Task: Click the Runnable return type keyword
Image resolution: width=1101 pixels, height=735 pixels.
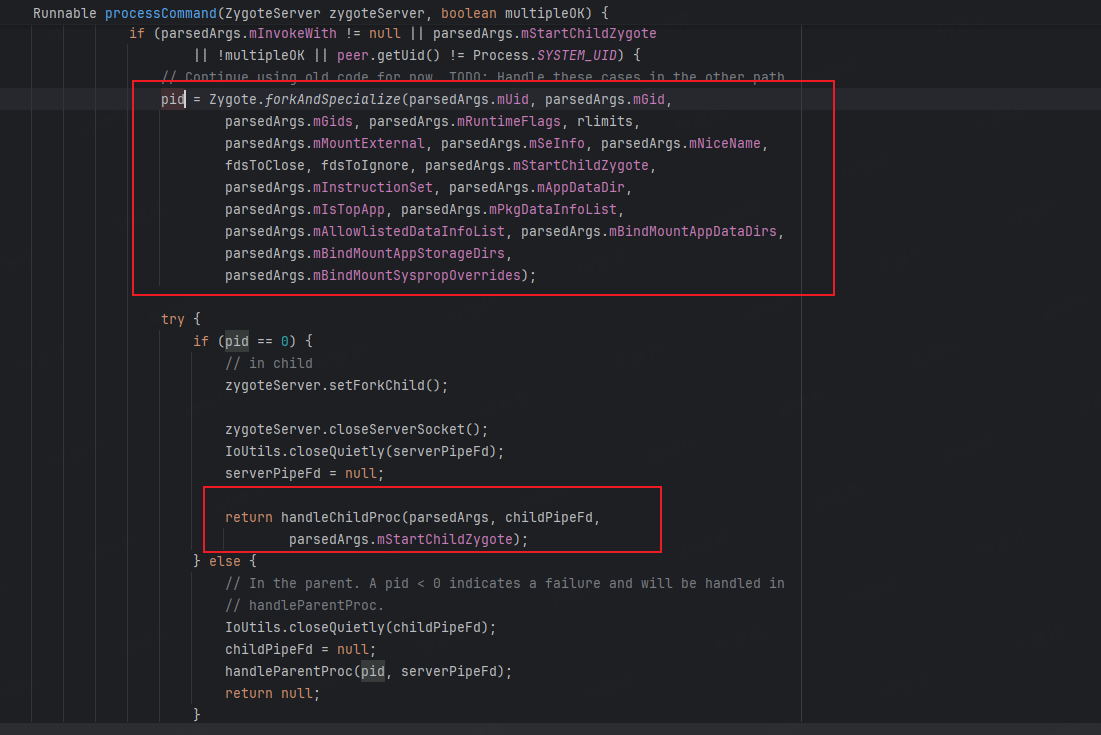Action: pyautogui.click(x=63, y=13)
